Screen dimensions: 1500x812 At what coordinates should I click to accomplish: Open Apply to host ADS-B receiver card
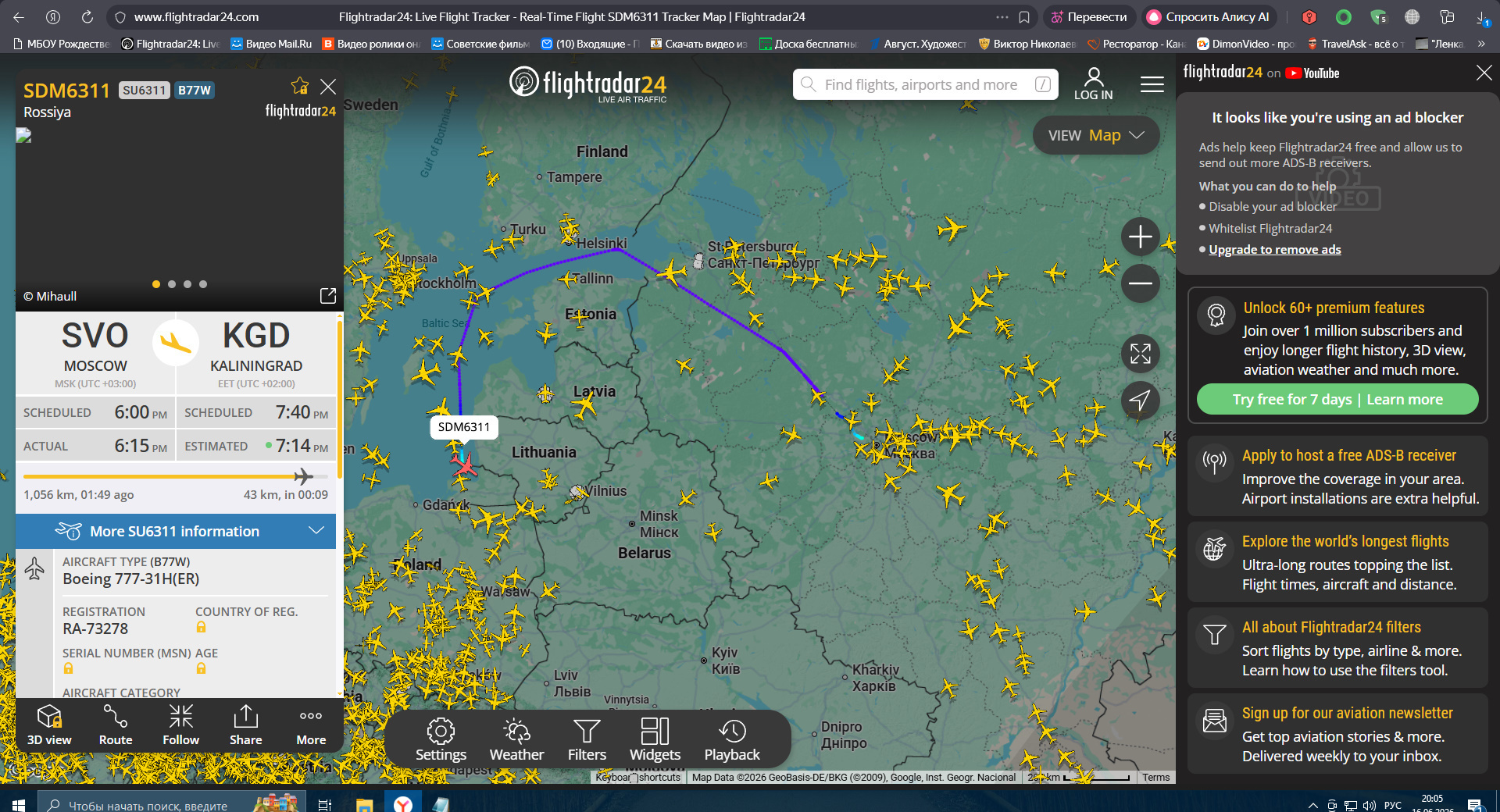coord(1337,476)
